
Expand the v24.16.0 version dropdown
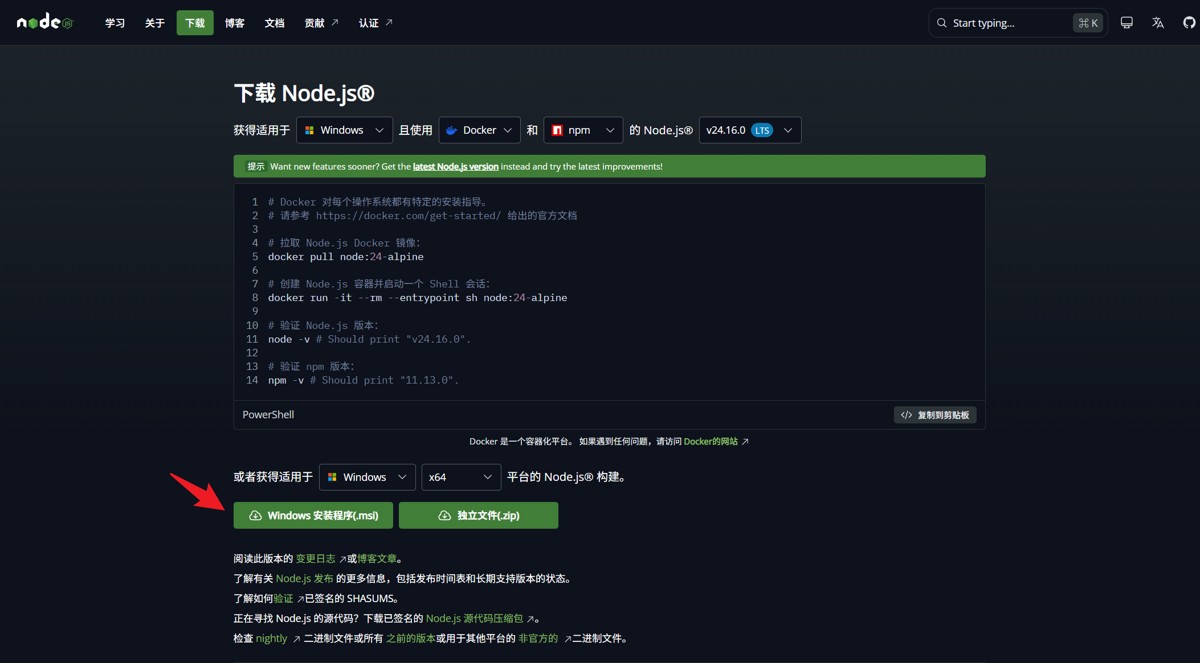tap(750, 130)
